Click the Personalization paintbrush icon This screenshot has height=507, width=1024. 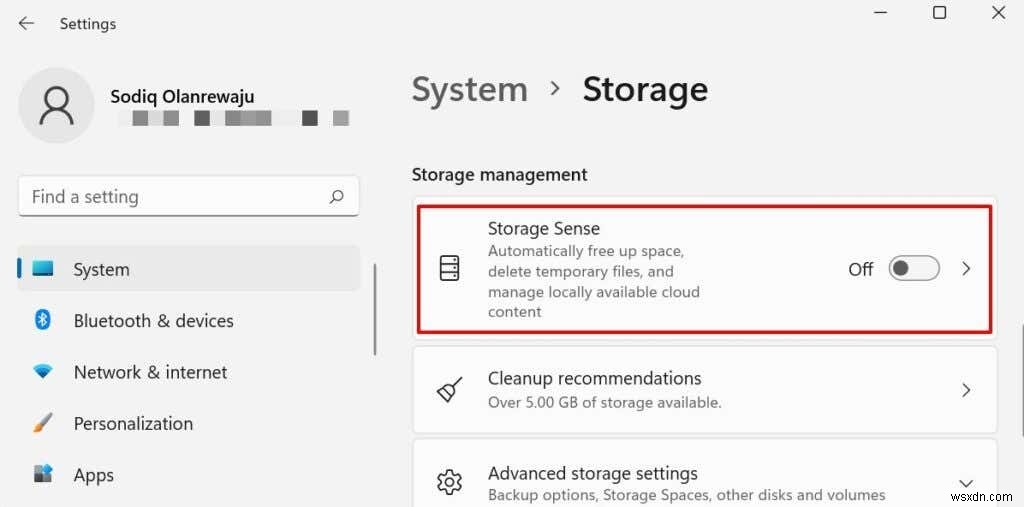[x=43, y=423]
